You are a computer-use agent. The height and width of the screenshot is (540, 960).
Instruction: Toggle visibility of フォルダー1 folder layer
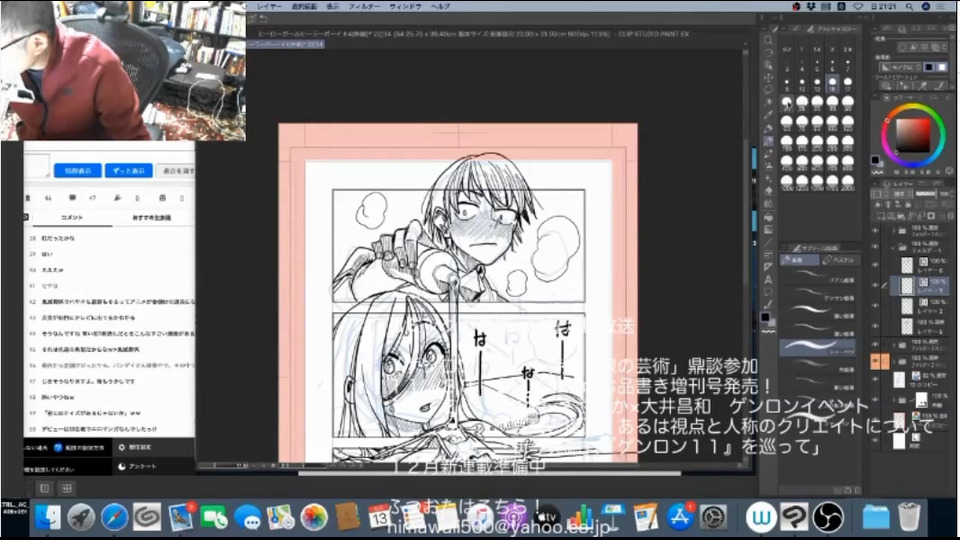[876, 247]
